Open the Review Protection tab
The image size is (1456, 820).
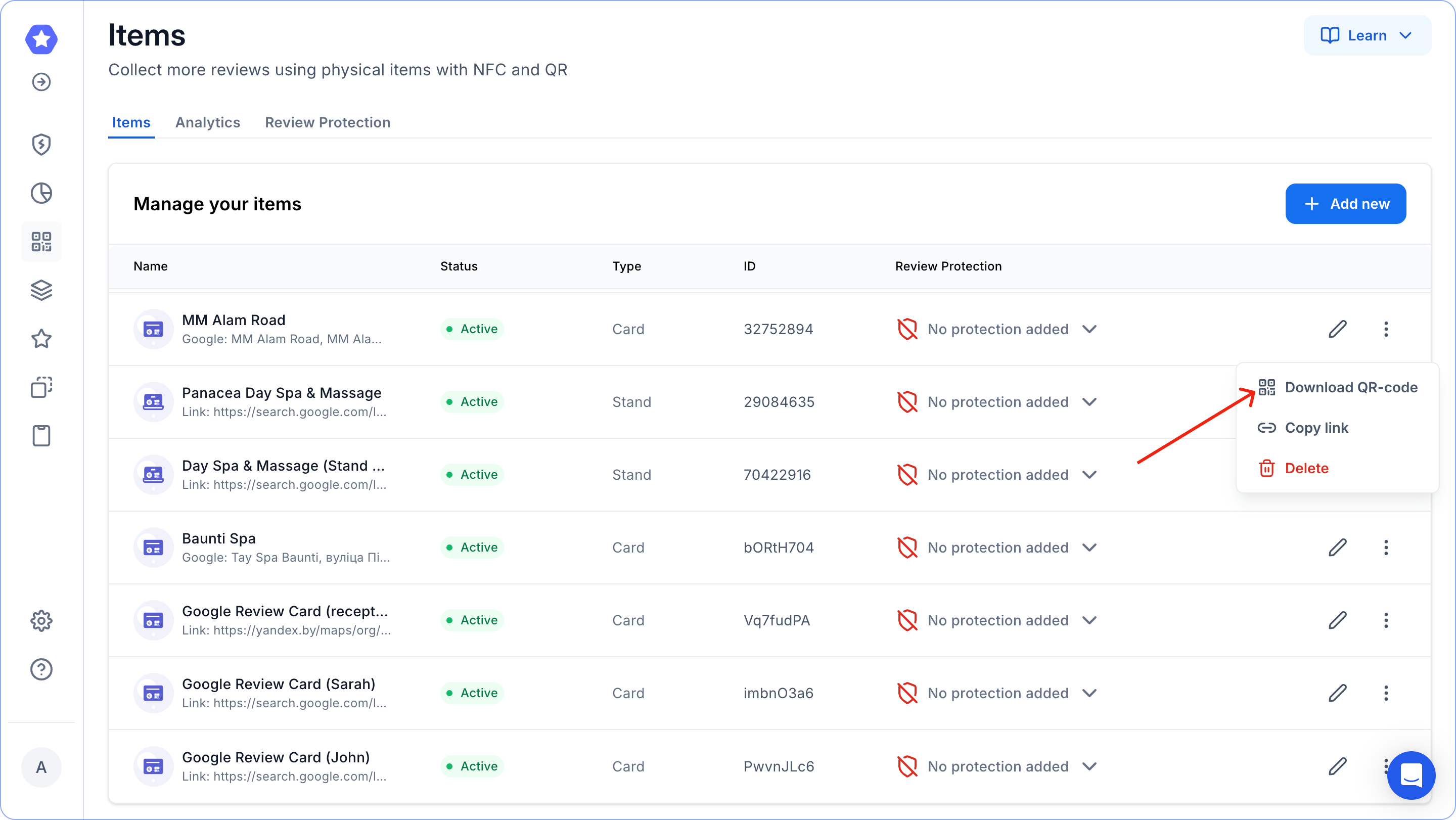click(x=327, y=123)
